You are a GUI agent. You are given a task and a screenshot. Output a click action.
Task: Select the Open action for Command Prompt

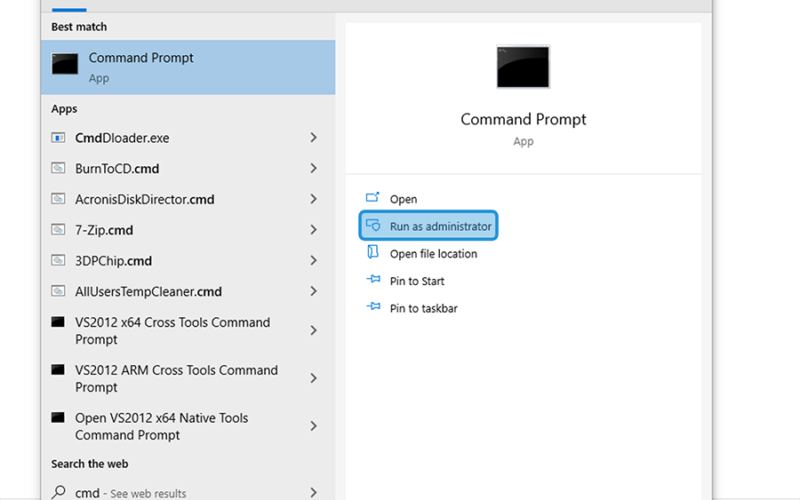coord(403,199)
